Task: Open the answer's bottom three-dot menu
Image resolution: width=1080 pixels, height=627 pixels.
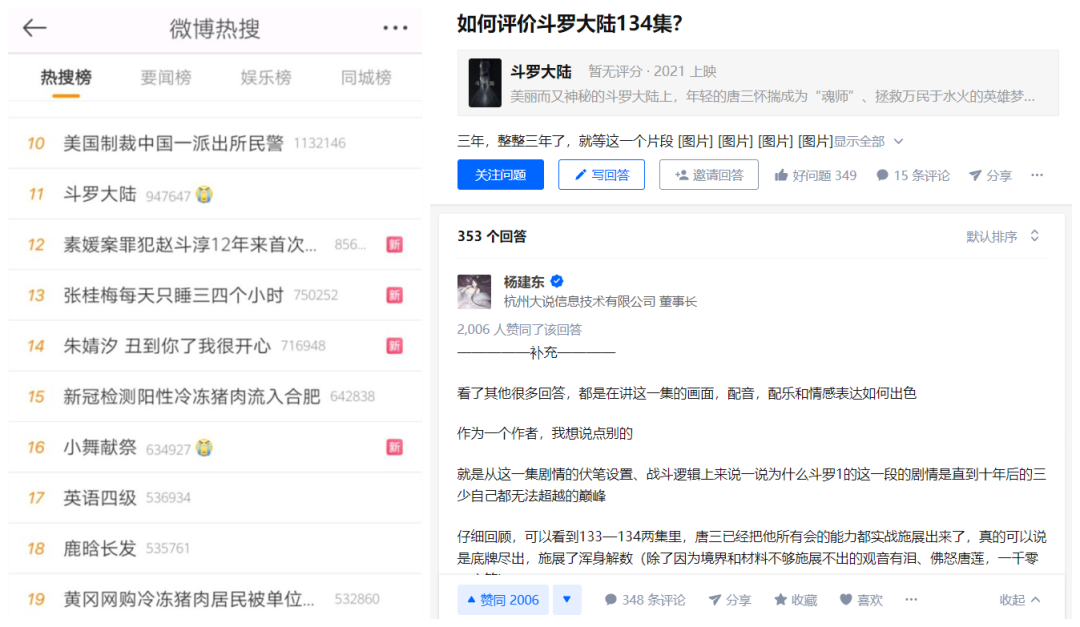Action: pyautogui.click(x=911, y=599)
